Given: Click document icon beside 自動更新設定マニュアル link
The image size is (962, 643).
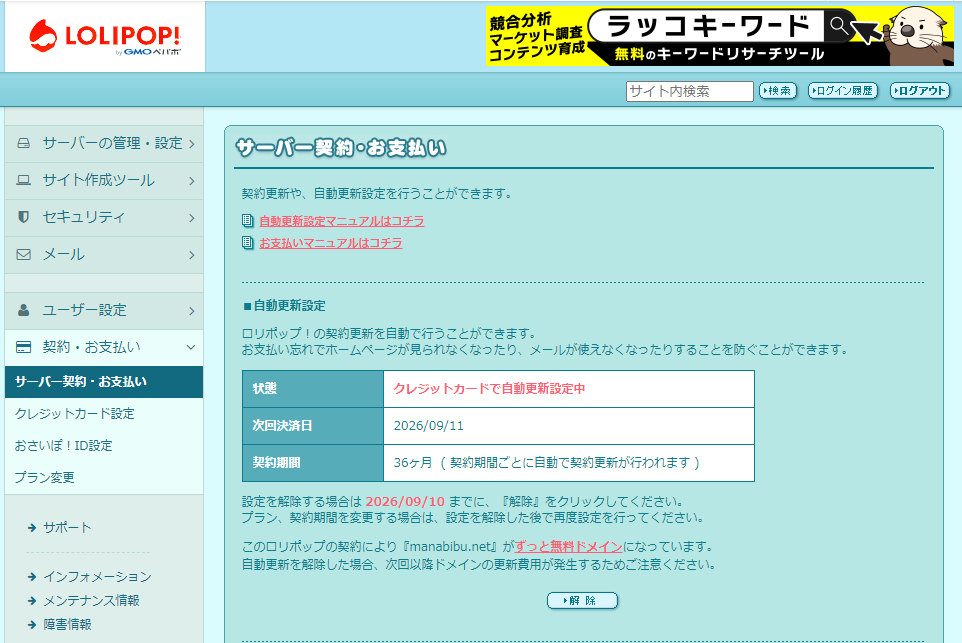Looking at the screenshot, I should pyautogui.click(x=248, y=221).
